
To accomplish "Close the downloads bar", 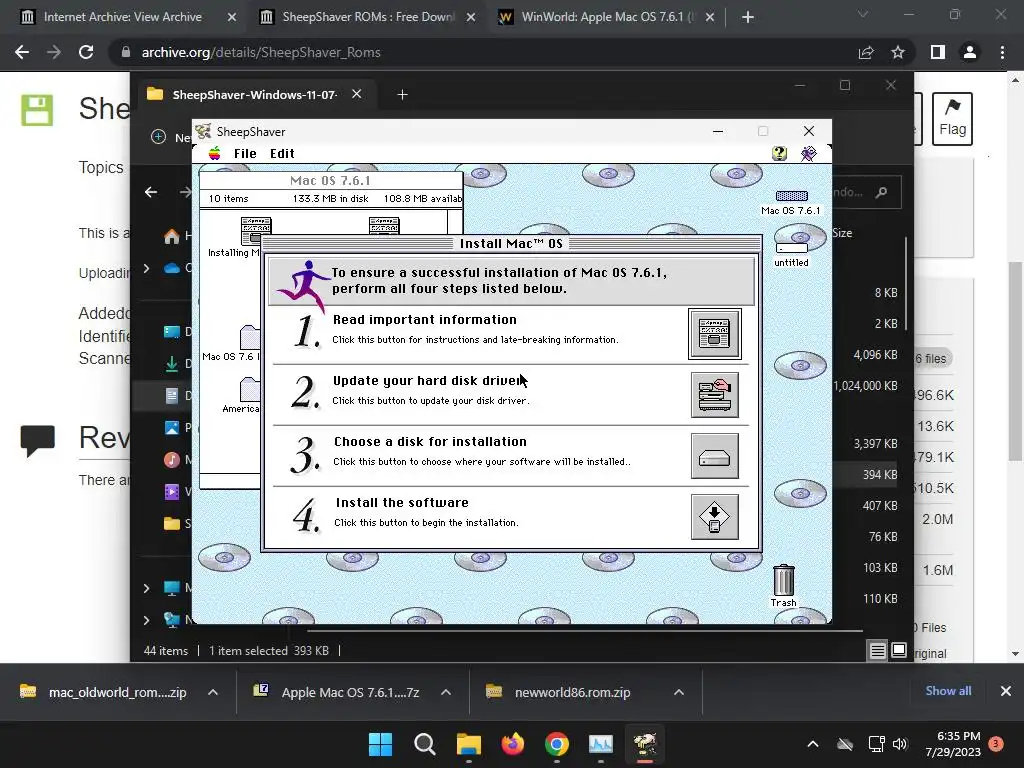I will tap(1006, 691).
